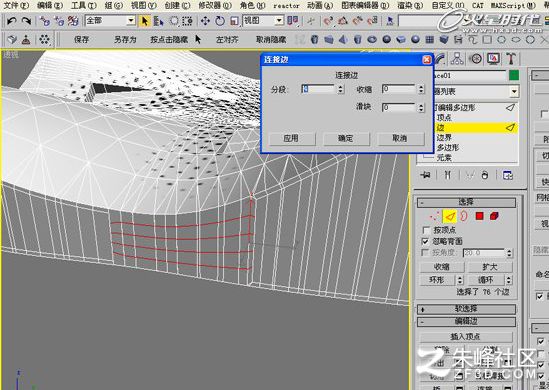The width and height of the screenshot is (549, 390).
Task: Activate the Select and Rotate tool
Action: (x=220, y=21)
